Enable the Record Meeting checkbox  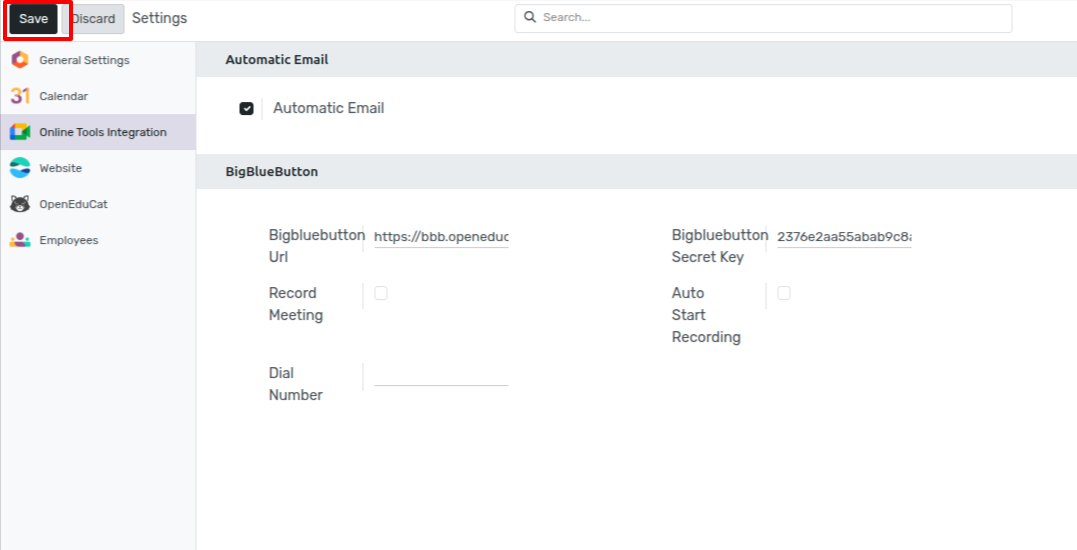[x=381, y=293]
